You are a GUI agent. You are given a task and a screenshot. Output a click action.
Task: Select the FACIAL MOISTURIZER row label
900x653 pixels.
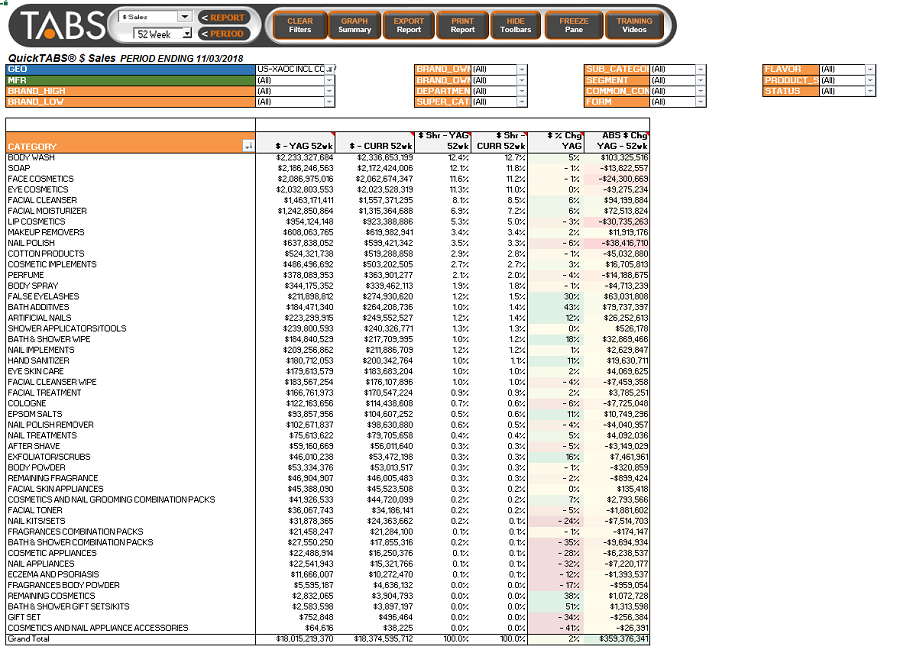click(x=47, y=211)
